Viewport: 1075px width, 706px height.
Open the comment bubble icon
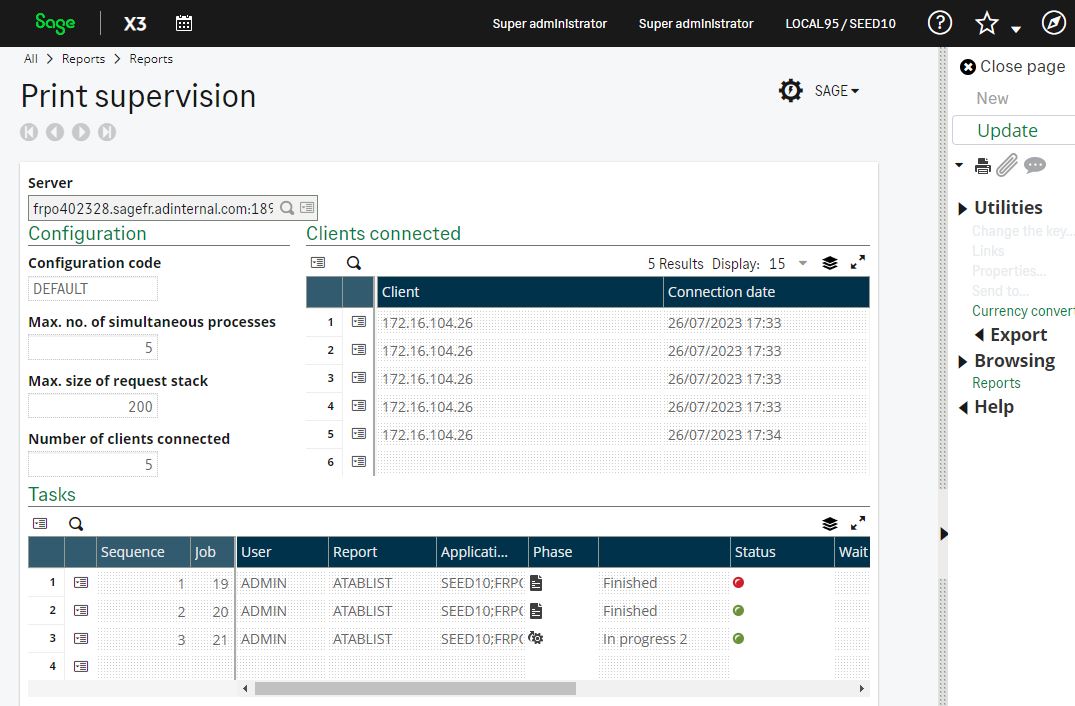(1035, 165)
